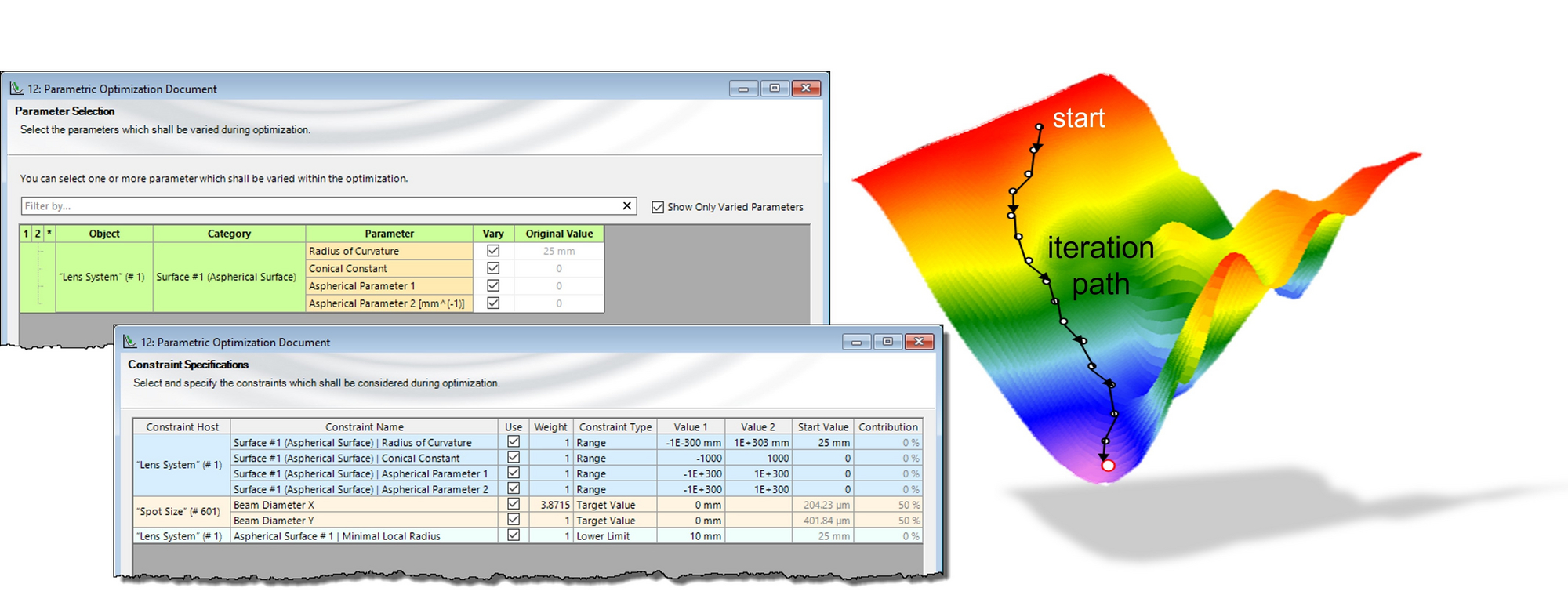Click the Start Value column header
This screenshot has width=1568, height=595.
[x=822, y=426]
